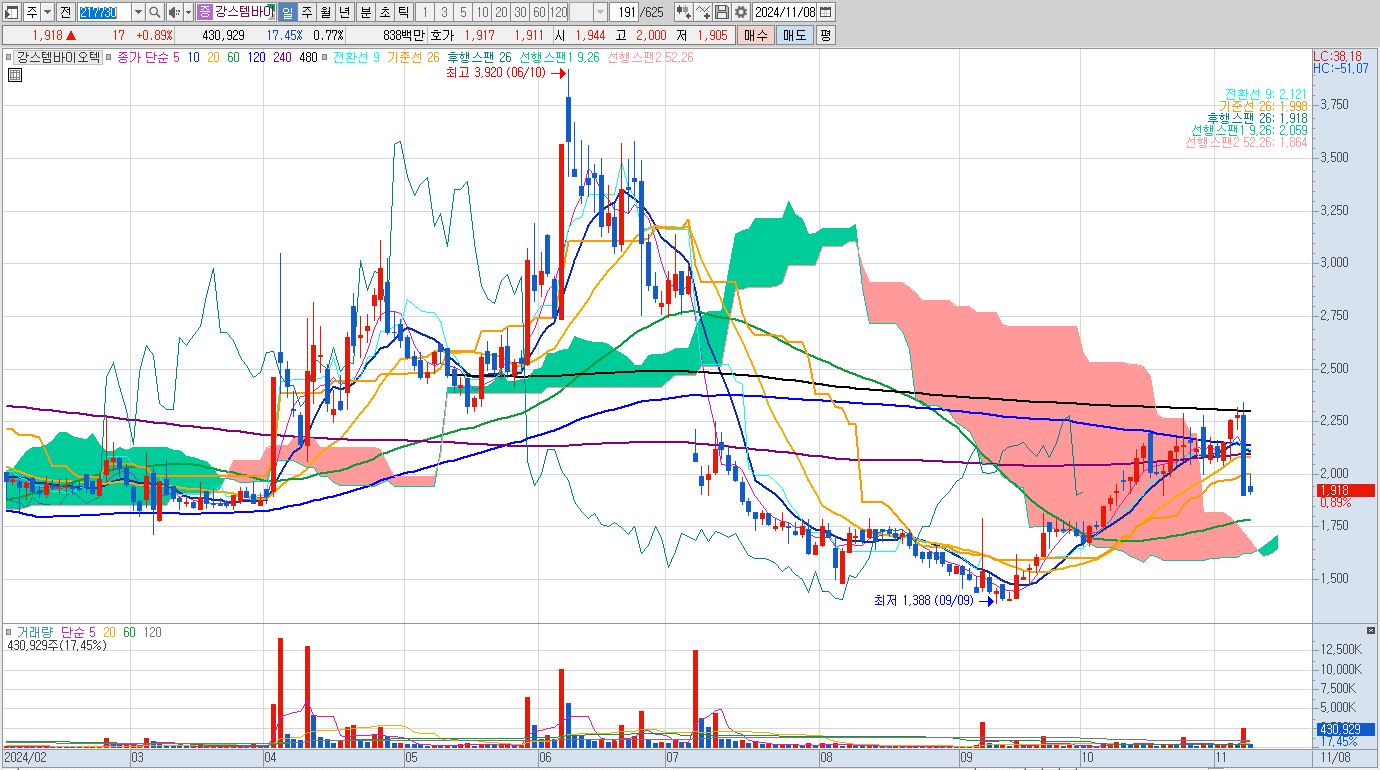This screenshot has height=770, width=1380.
Task: Click the save floppy disk icon
Action: [x=721, y=12]
